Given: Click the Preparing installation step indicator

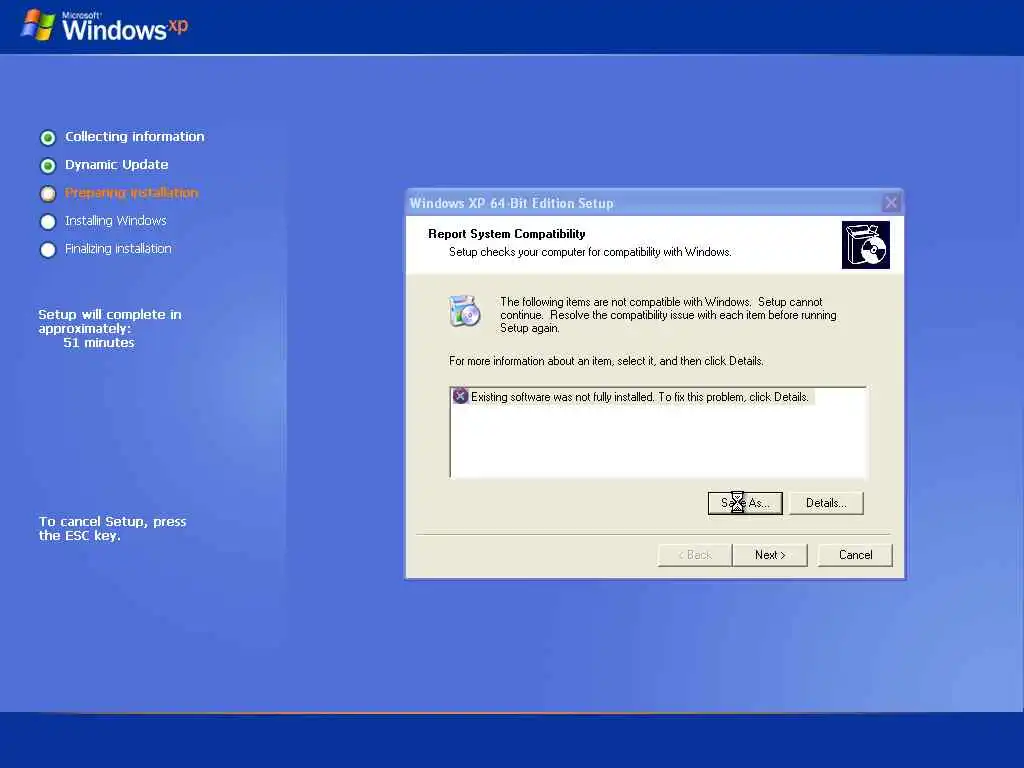Looking at the screenshot, I should pos(48,194).
